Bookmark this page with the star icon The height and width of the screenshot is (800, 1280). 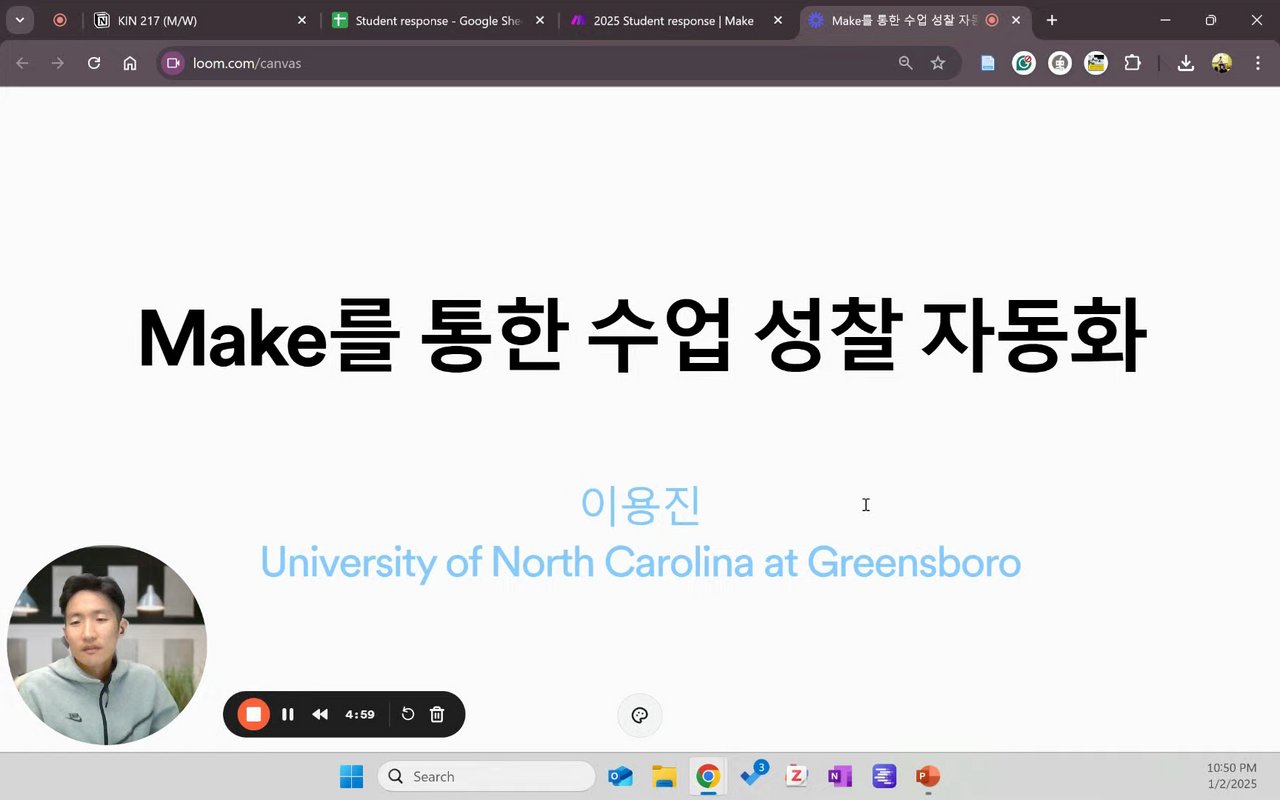(x=938, y=63)
